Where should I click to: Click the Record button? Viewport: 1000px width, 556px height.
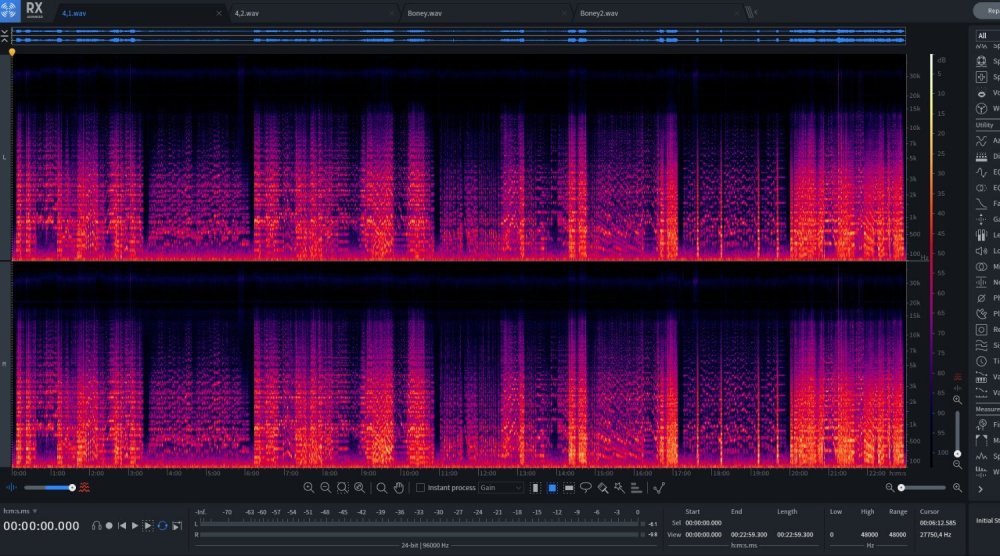109,526
